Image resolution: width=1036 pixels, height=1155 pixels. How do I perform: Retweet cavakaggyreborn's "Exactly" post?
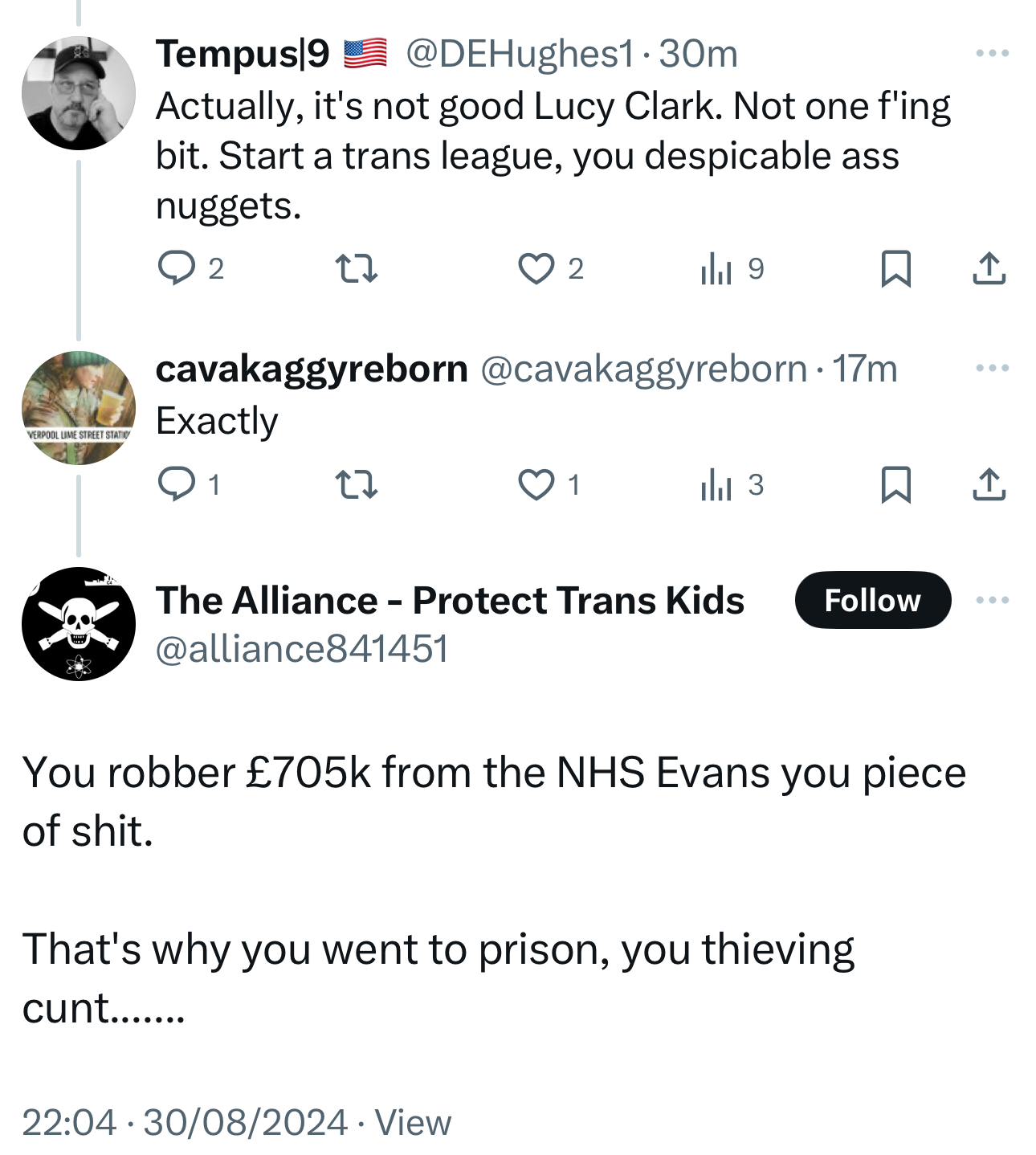[x=356, y=484]
